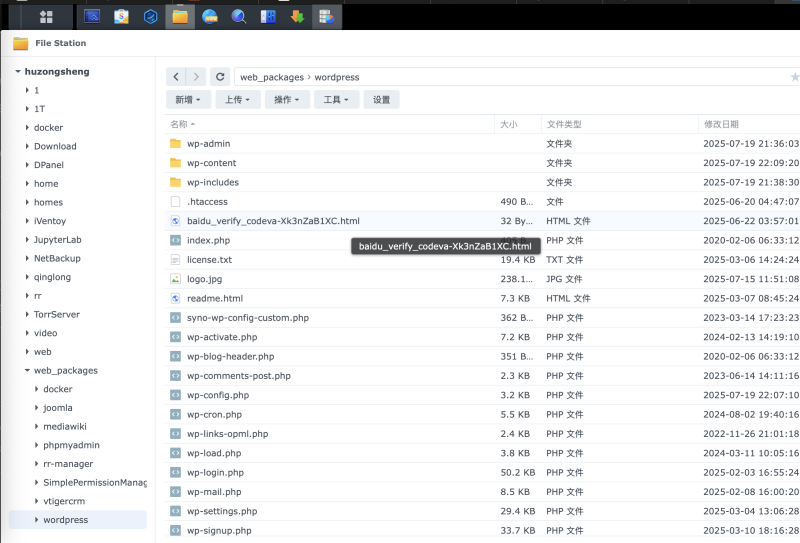Screen dimensions: 800x543
Task: Expand the docker folder under huzongsheng
Action: 27,128
